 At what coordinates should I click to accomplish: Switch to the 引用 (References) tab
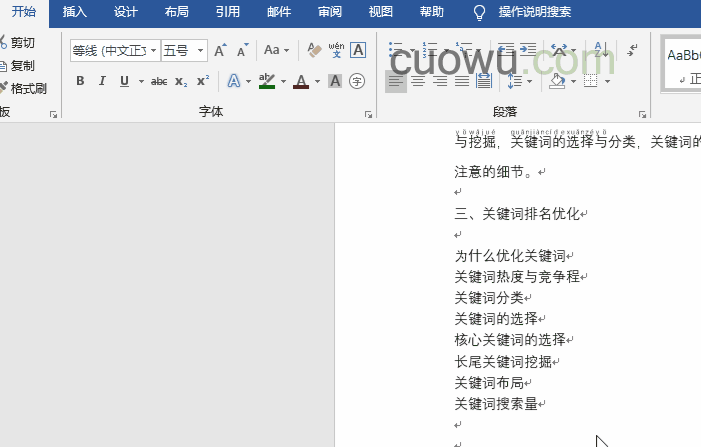coord(228,12)
